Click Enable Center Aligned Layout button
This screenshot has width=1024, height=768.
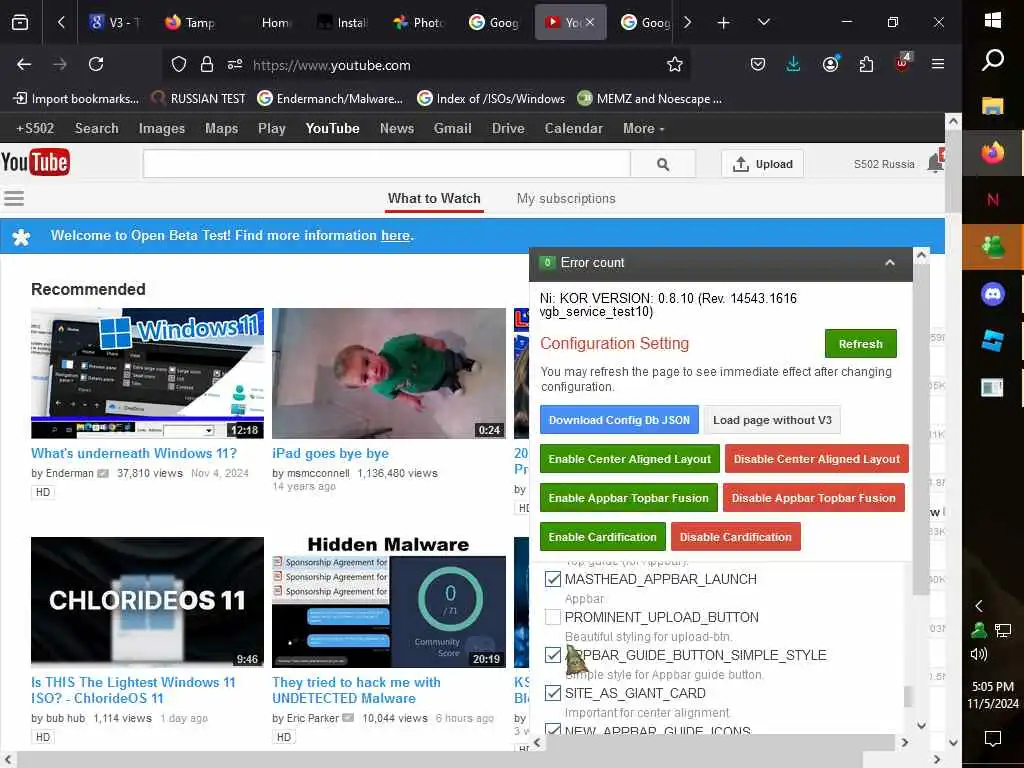click(630, 459)
